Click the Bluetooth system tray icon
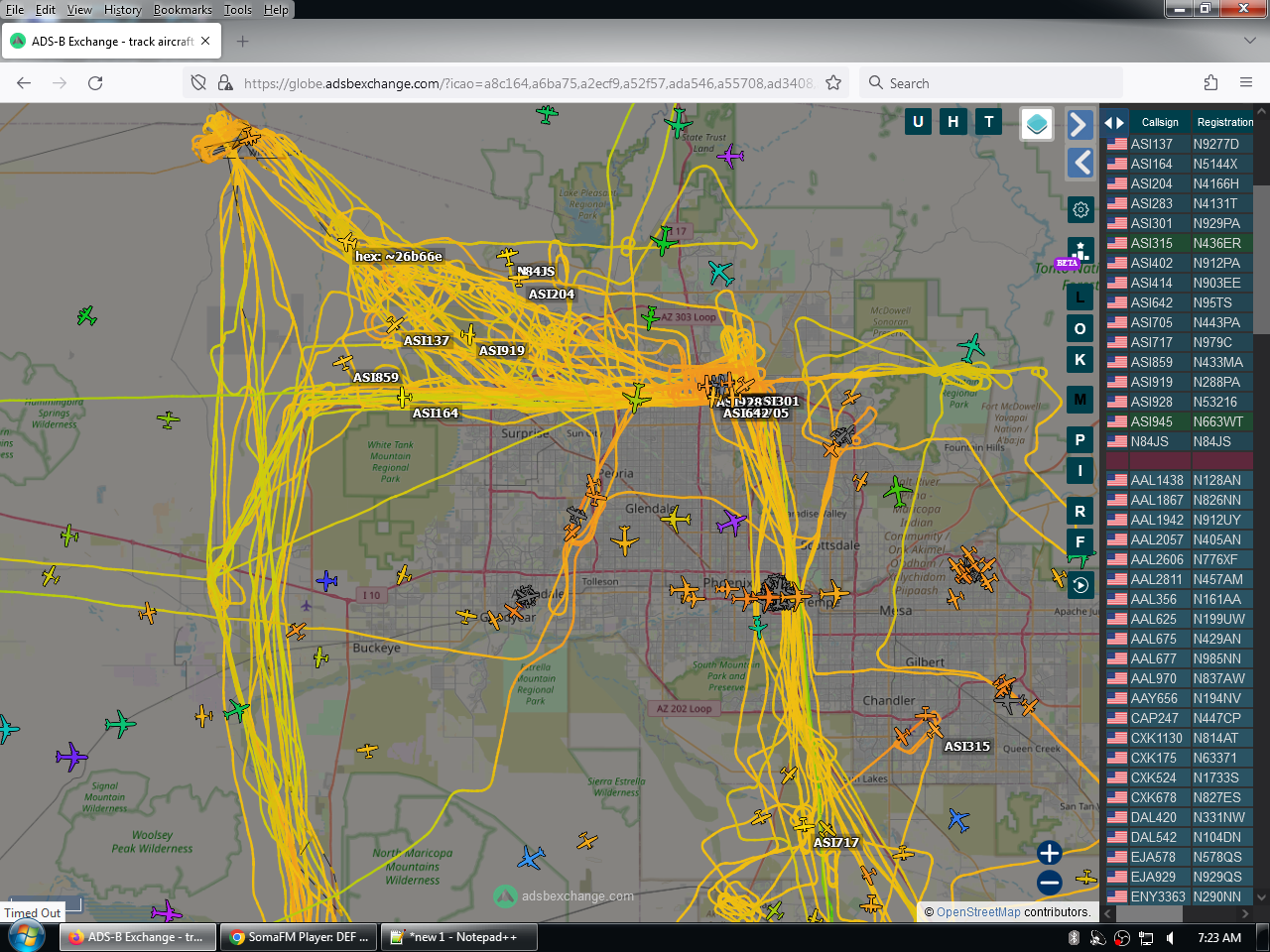Viewport: 1270px width, 952px height. coord(1074,937)
